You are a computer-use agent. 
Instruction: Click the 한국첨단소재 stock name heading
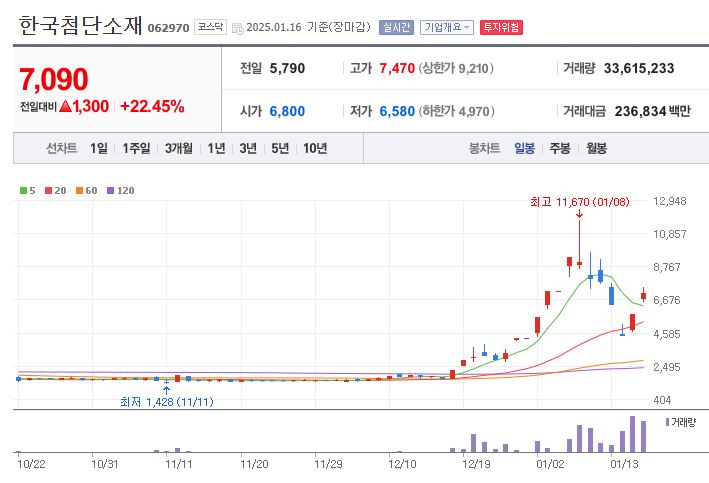(81, 26)
